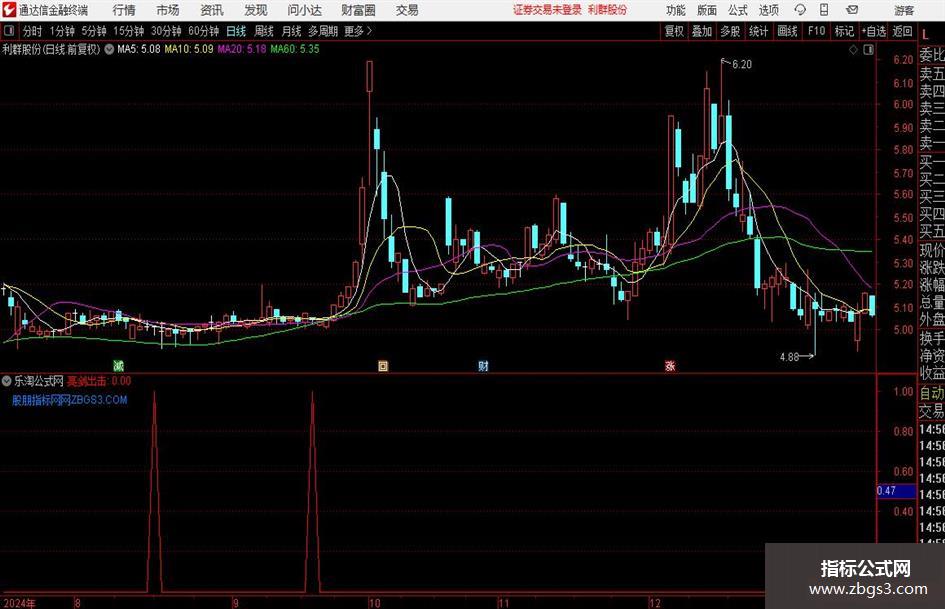This screenshot has width=945, height=609.
Task: Click the 返回 back button
Action: tap(902, 31)
